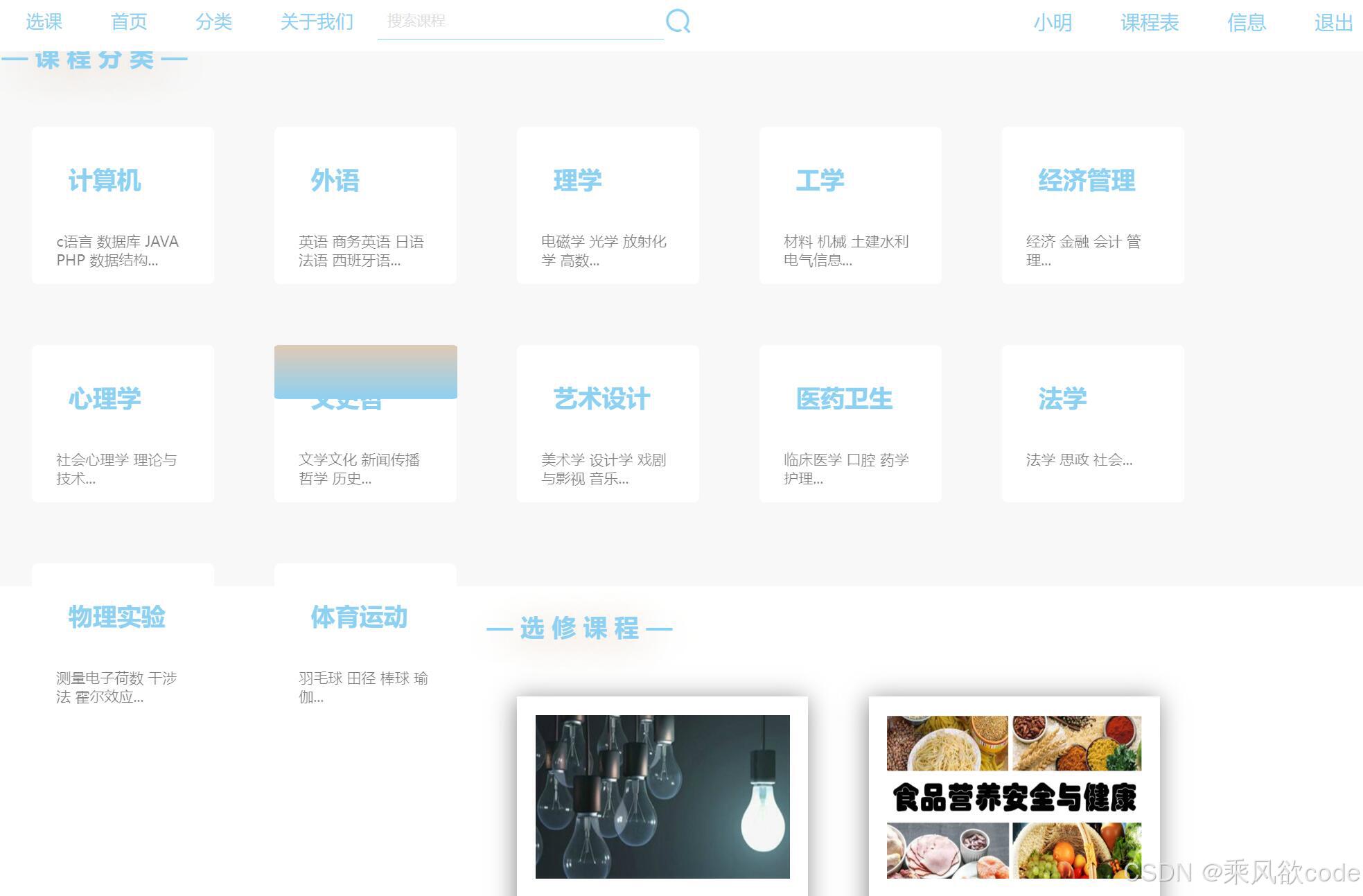Select the 理学 category
The height and width of the screenshot is (896, 1363).
coord(608,204)
